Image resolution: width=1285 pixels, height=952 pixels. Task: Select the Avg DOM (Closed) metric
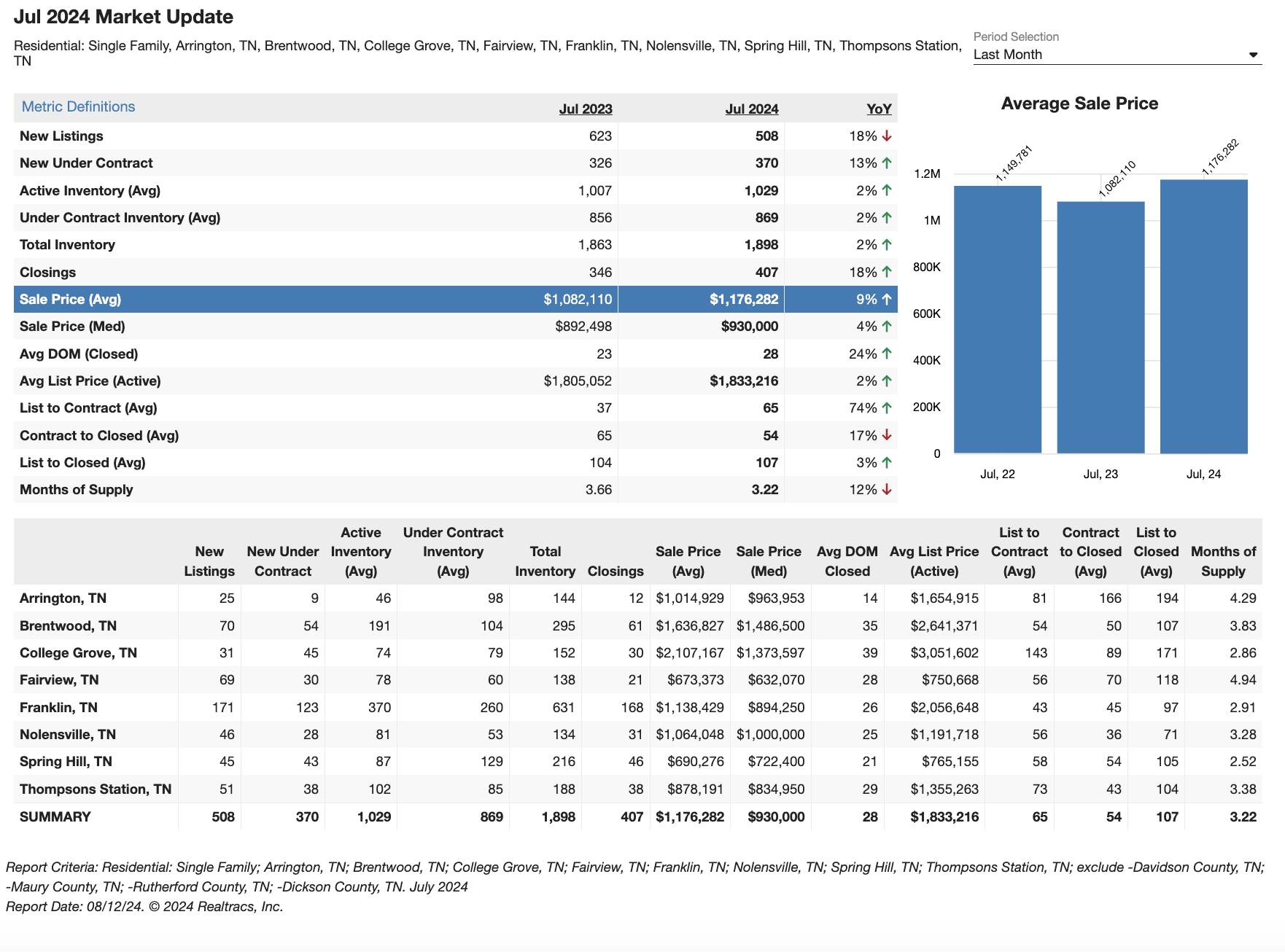[456, 354]
